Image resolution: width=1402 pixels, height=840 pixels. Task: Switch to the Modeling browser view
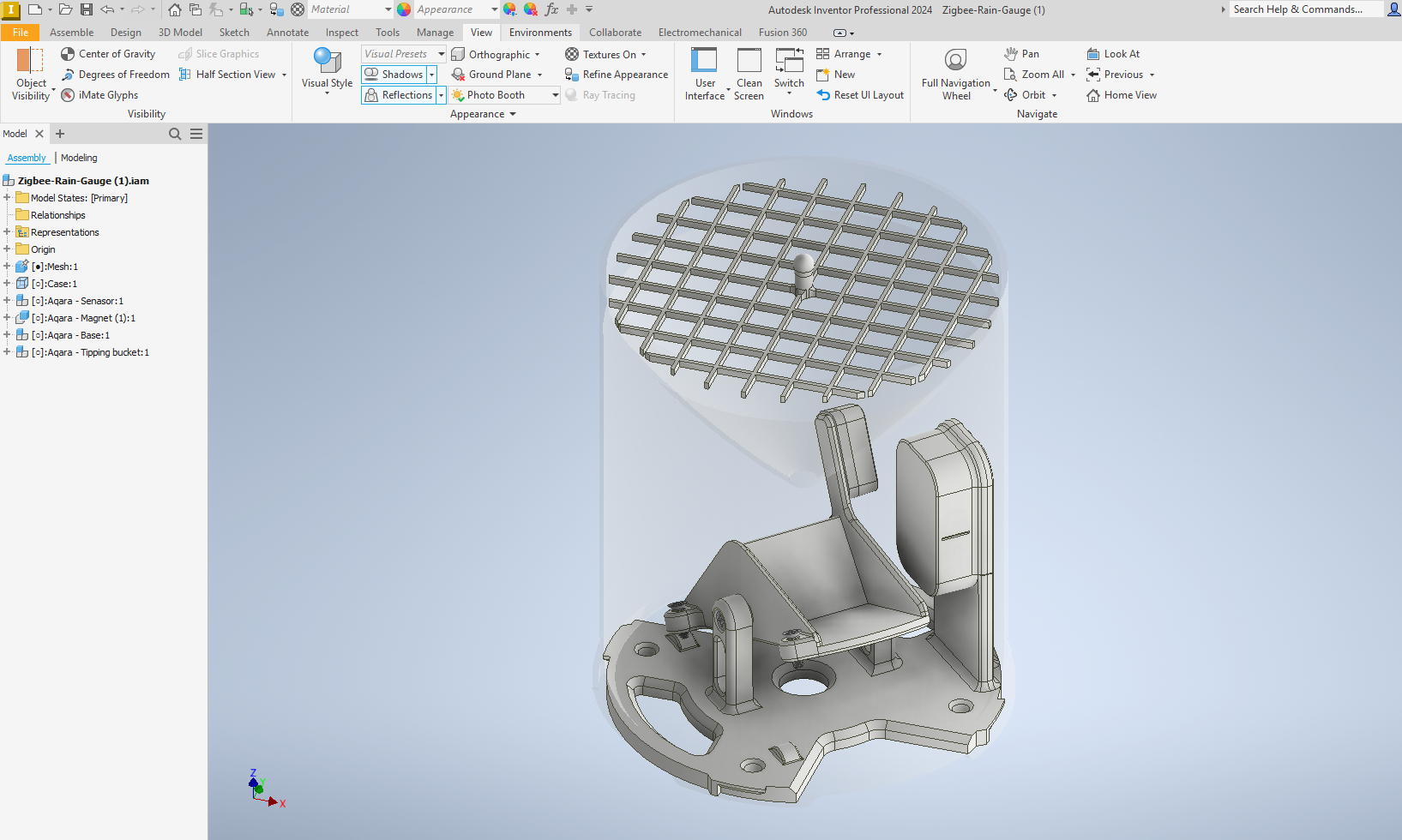tap(79, 158)
